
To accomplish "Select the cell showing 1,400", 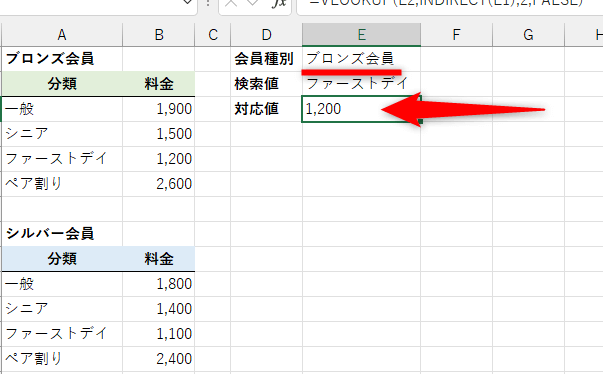I will pyautogui.click(x=159, y=309).
